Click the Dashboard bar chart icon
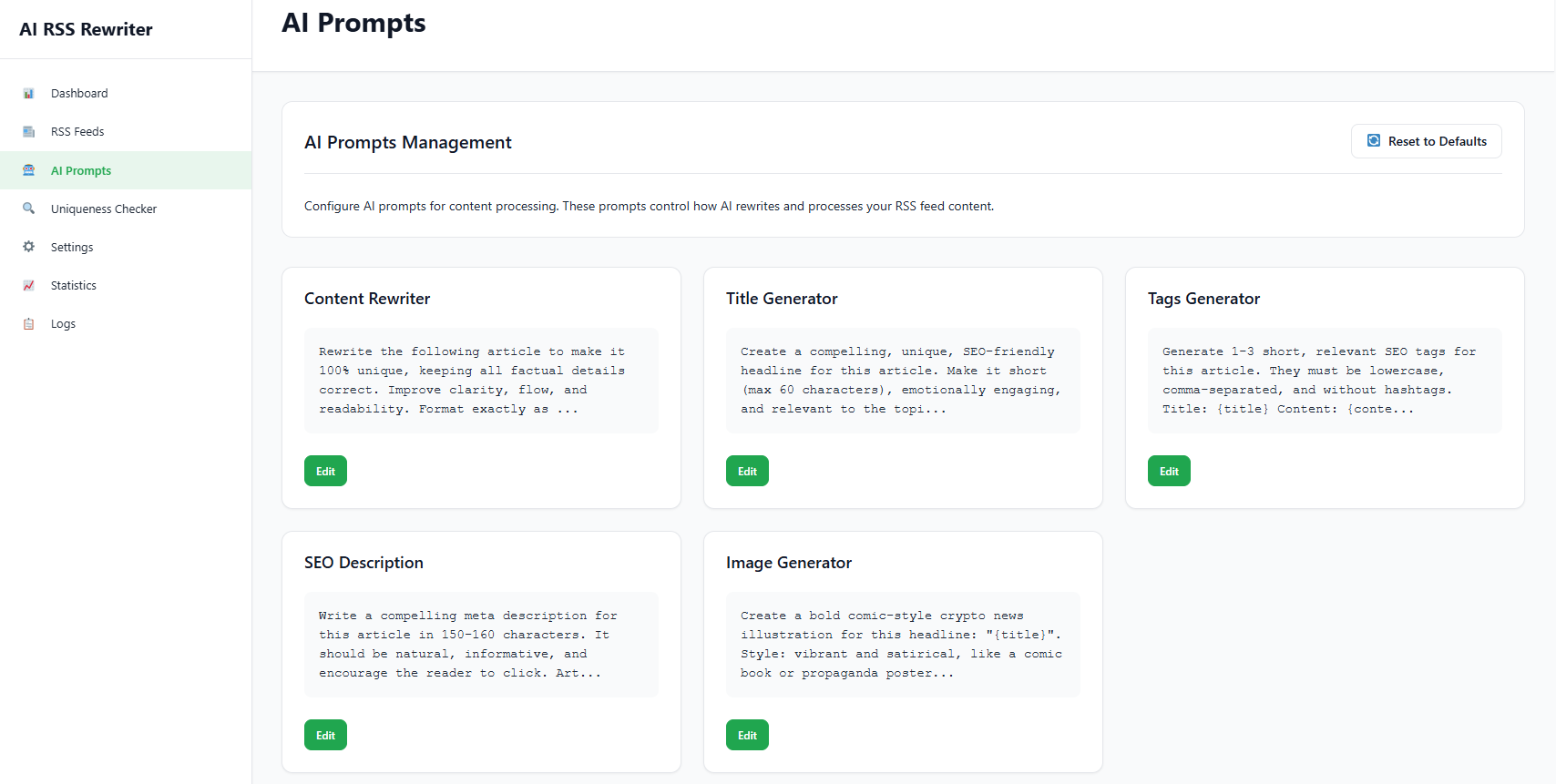The height and width of the screenshot is (784, 1556). point(29,94)
